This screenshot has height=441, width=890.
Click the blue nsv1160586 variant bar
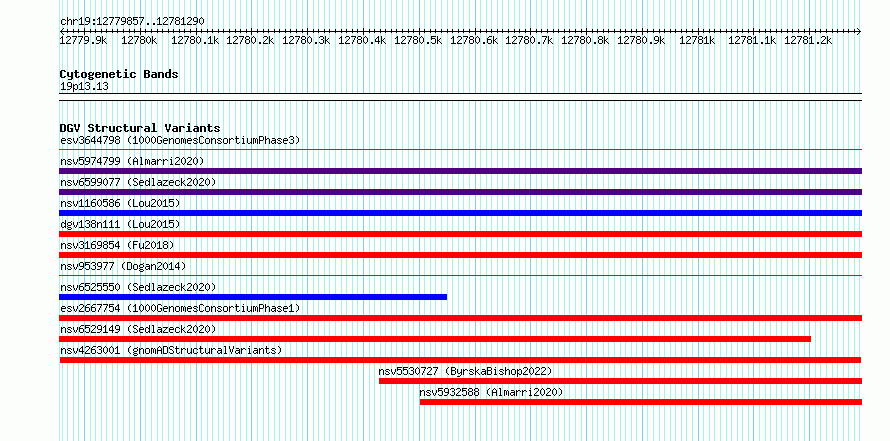[460, 213]
